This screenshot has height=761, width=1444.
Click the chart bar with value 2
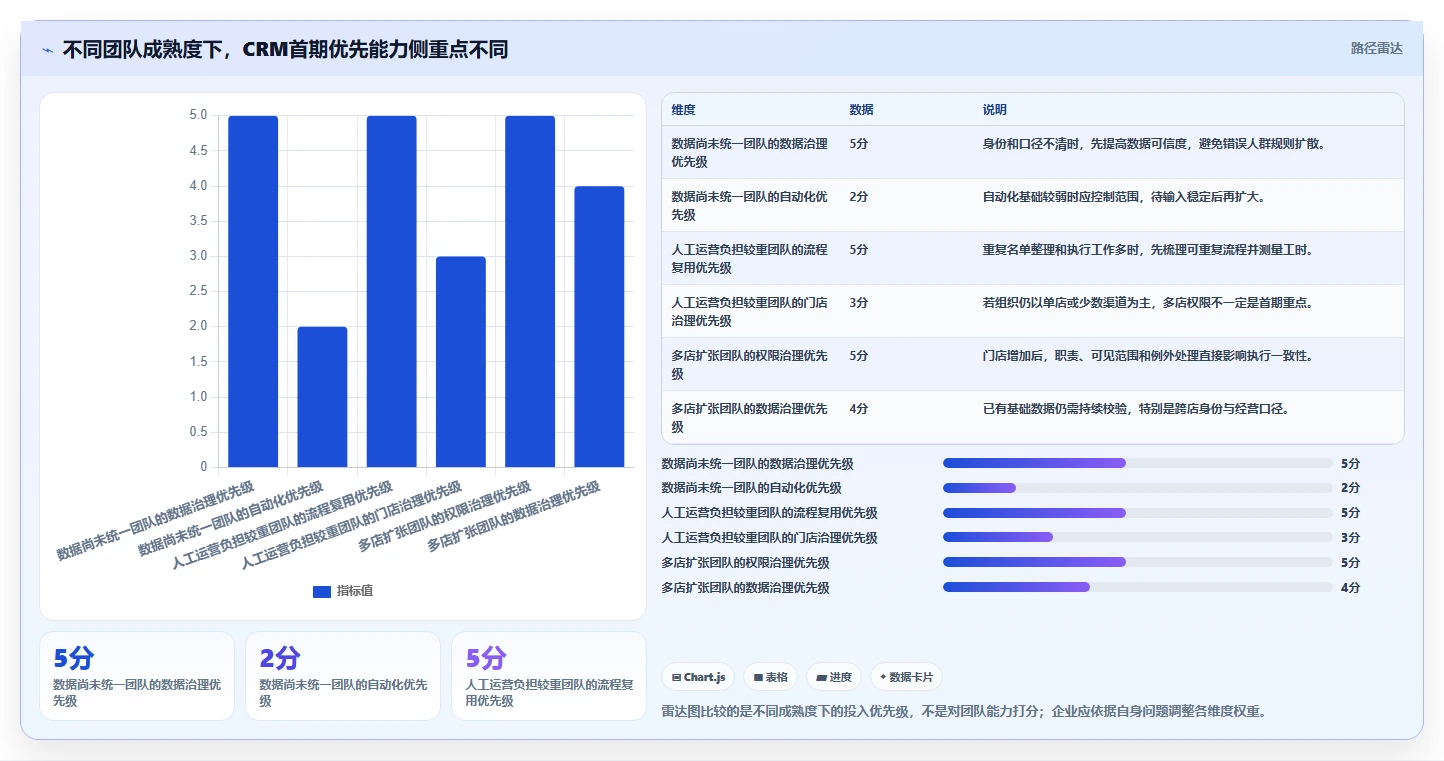pos(322,396)
